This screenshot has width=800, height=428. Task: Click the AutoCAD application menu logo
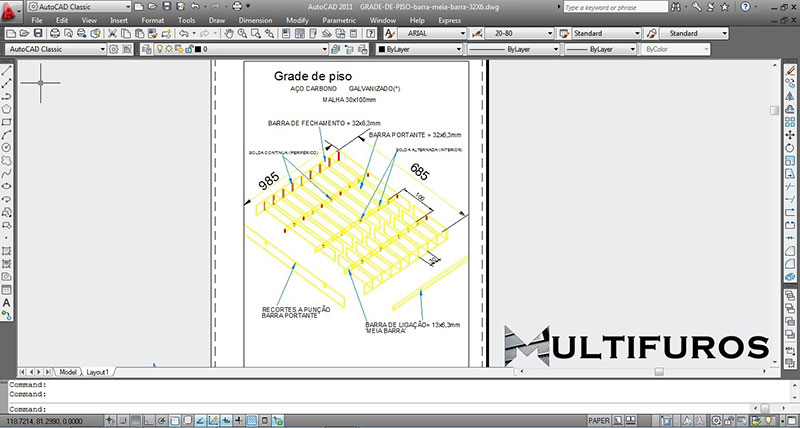click(x=11, y=11)
